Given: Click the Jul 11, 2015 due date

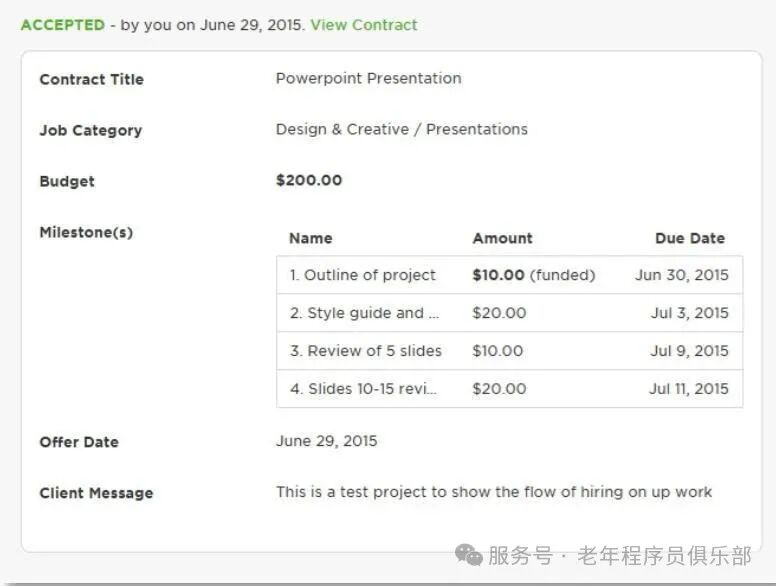Looking at the screenshot, I should (688, 389).
